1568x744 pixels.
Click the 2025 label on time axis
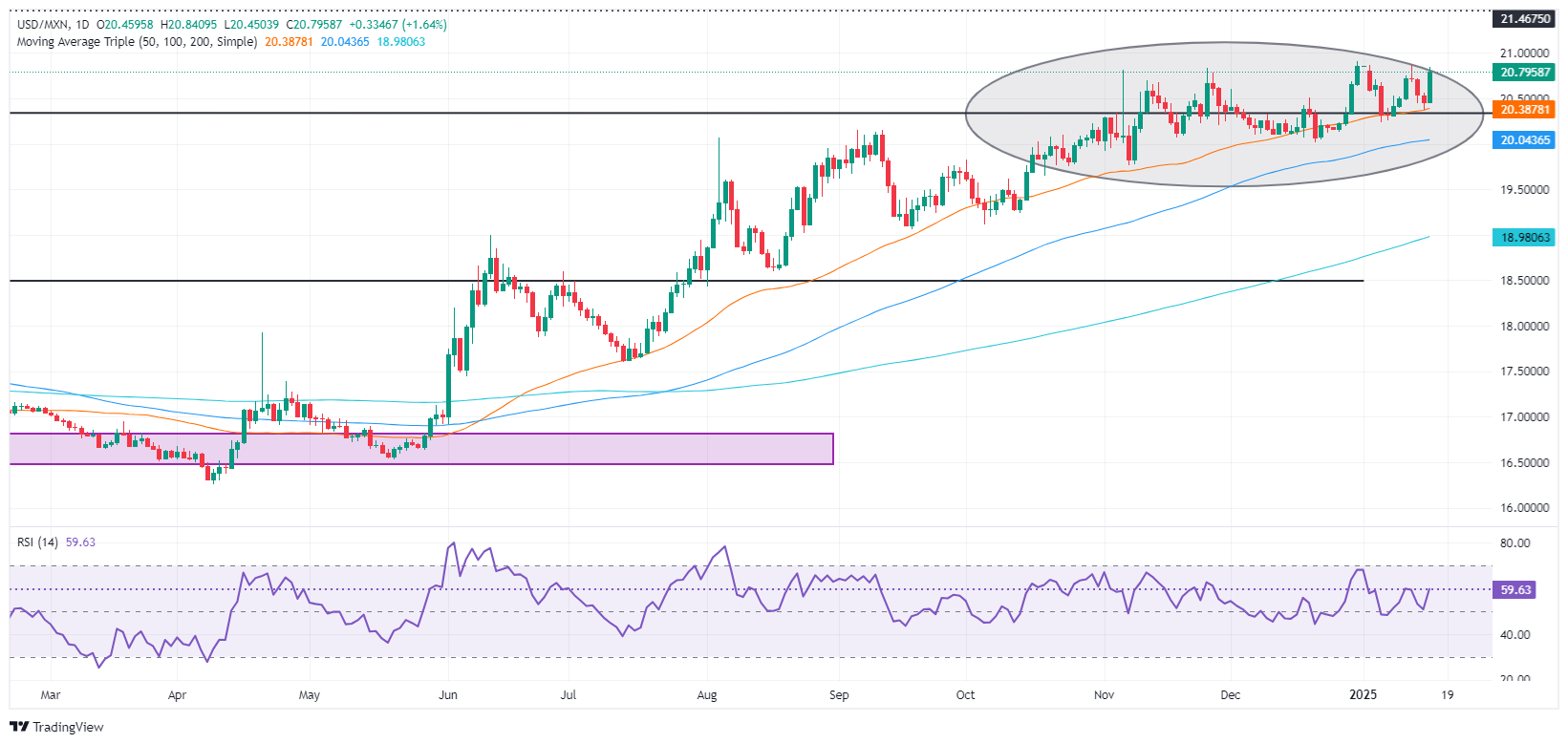[1363, 695]
